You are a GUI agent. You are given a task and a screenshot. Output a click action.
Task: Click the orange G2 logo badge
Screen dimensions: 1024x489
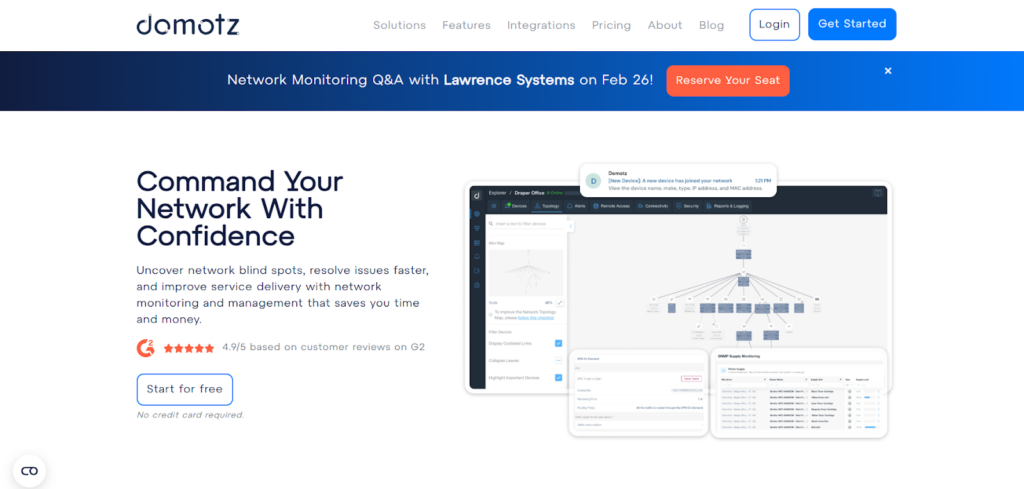point(146,347)
